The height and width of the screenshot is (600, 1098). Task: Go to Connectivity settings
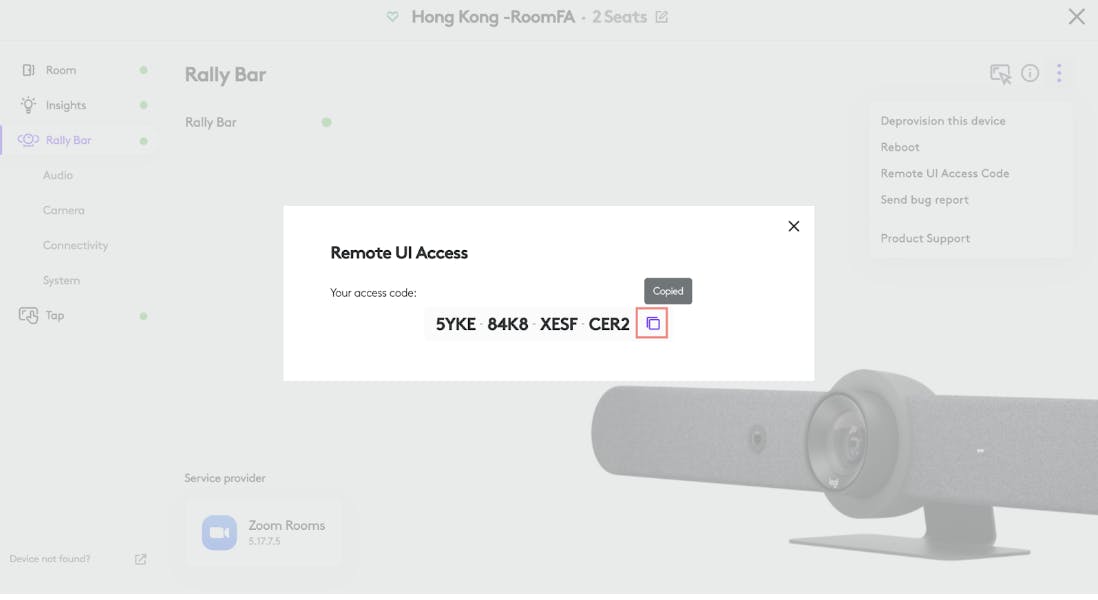pyautogui.click(x=76, y=245)
